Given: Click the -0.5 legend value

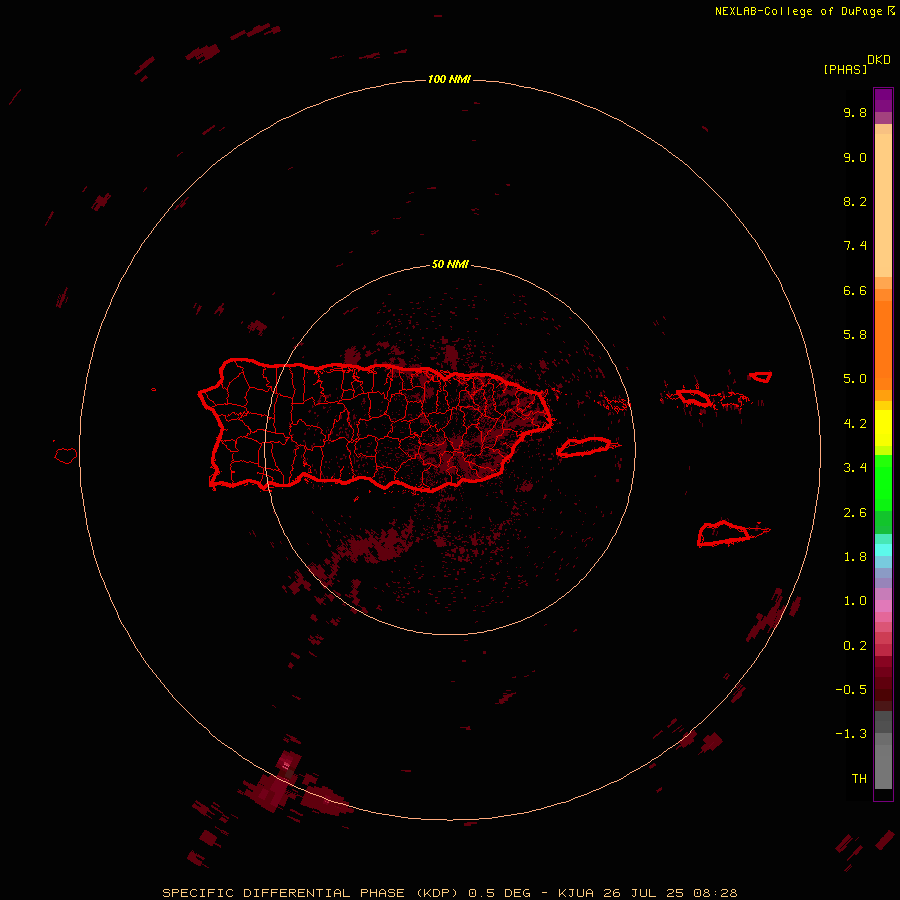Looking at the screenshot, I should (x=851, y=689).
